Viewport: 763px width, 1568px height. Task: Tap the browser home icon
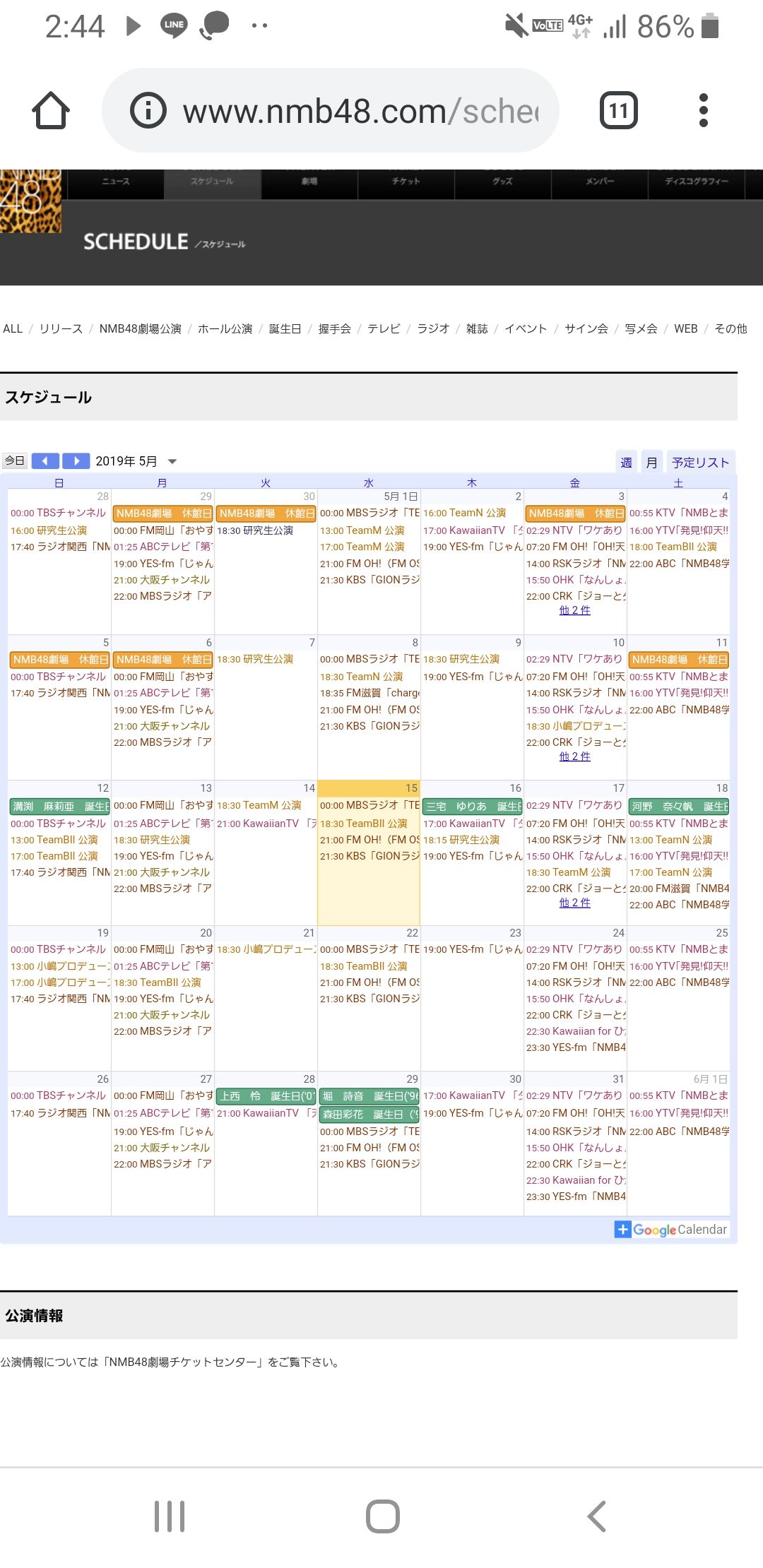pyautogui.click(x=51, y=110)
